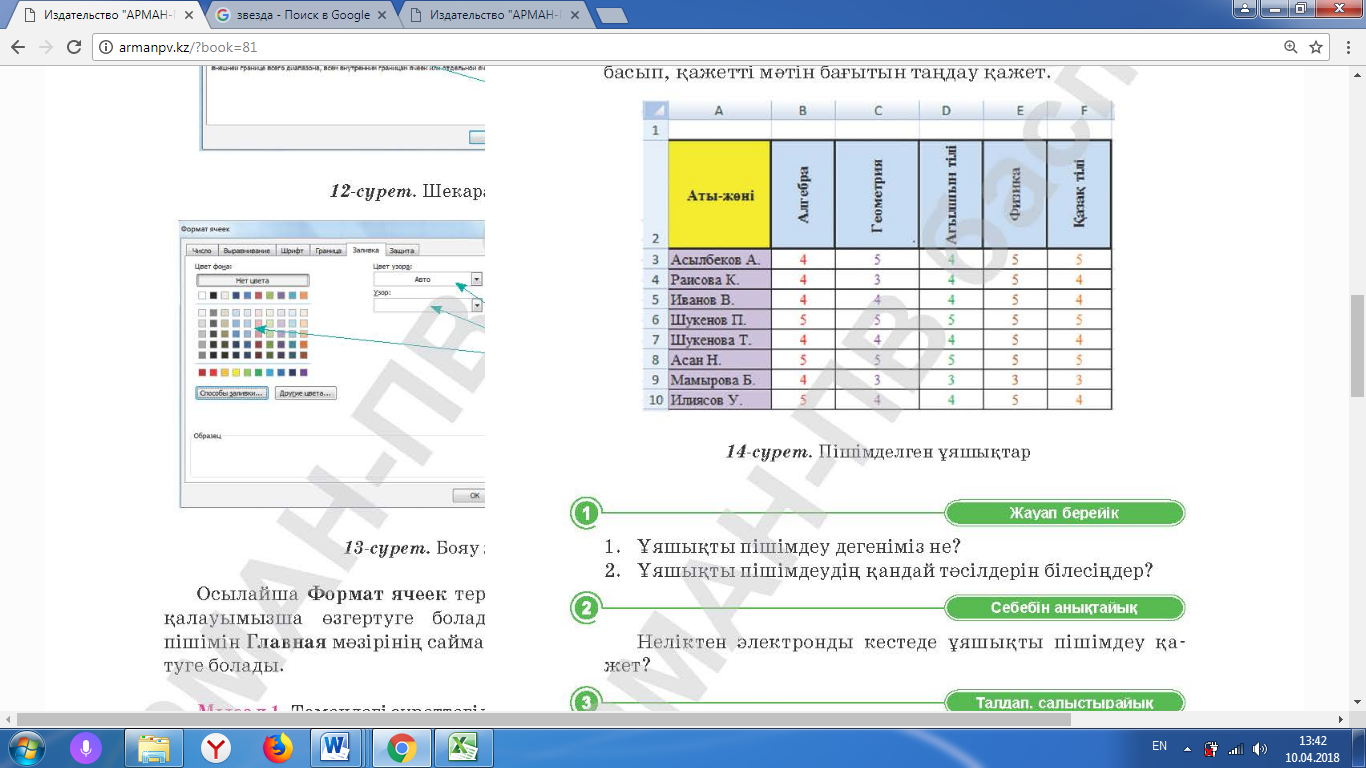Click the green Жауап берейік heading
This screenshot has height=768, width=1366.
pos(1063,513)
